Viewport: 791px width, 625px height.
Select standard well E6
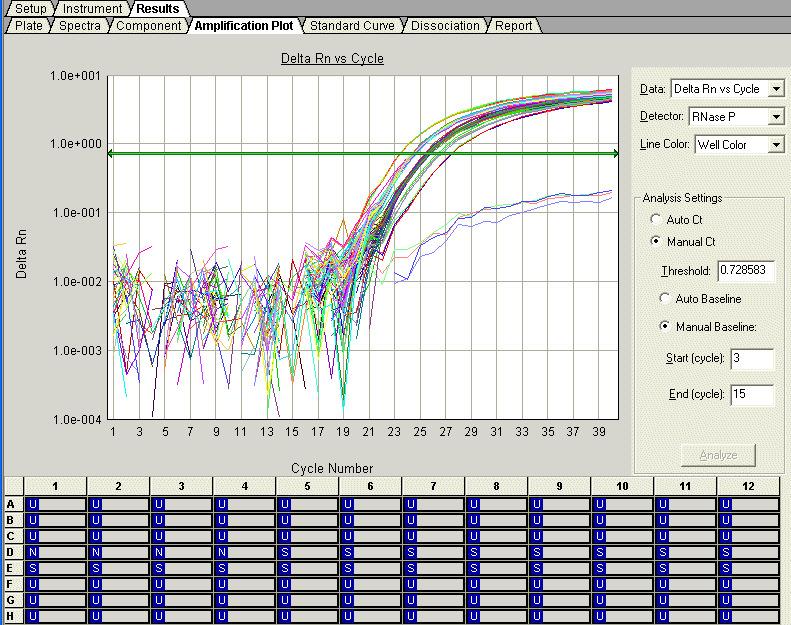click(x=371, y=569)
